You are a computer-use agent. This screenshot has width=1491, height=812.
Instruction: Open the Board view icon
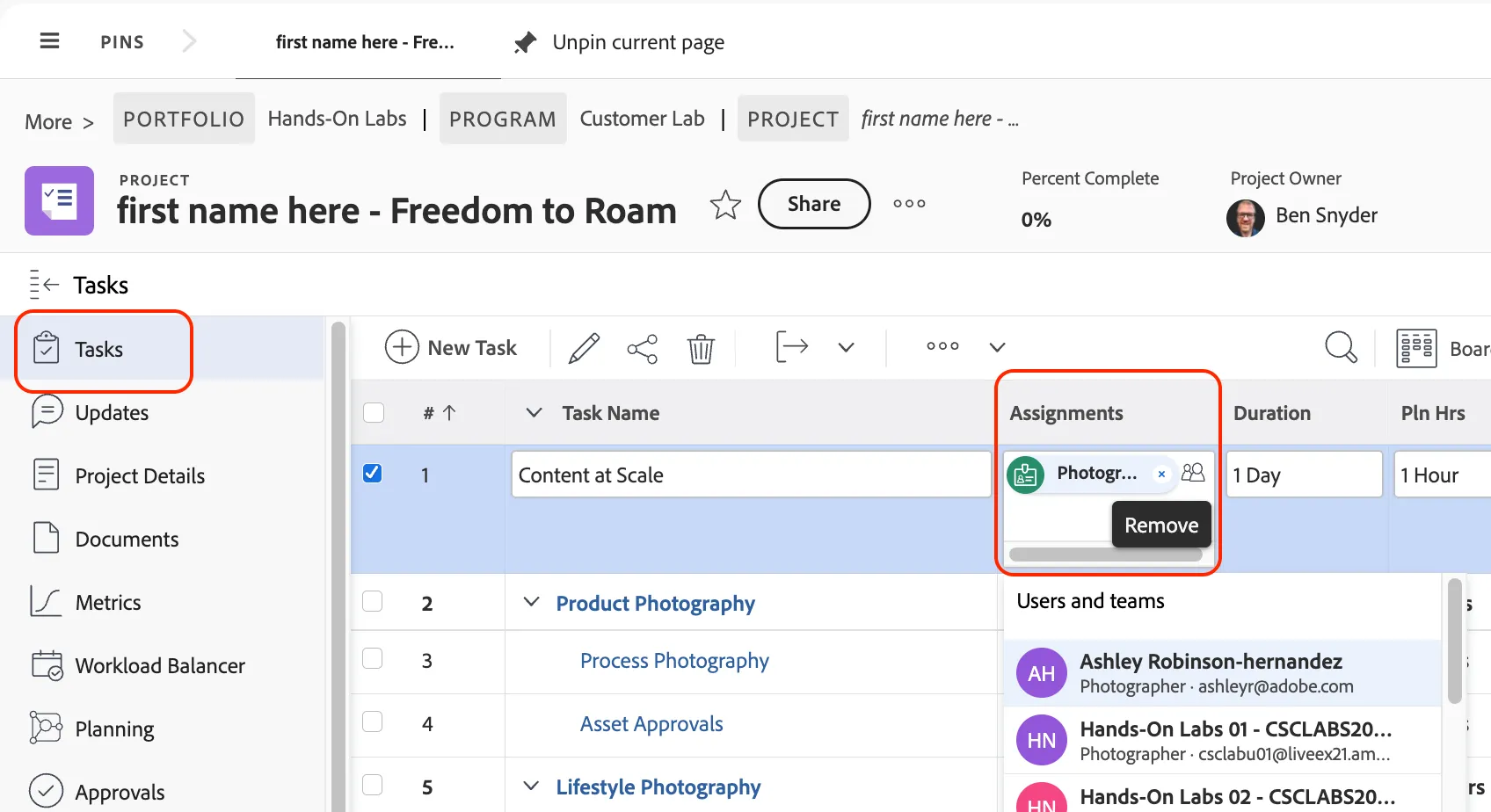click(x=1416, y=348)
